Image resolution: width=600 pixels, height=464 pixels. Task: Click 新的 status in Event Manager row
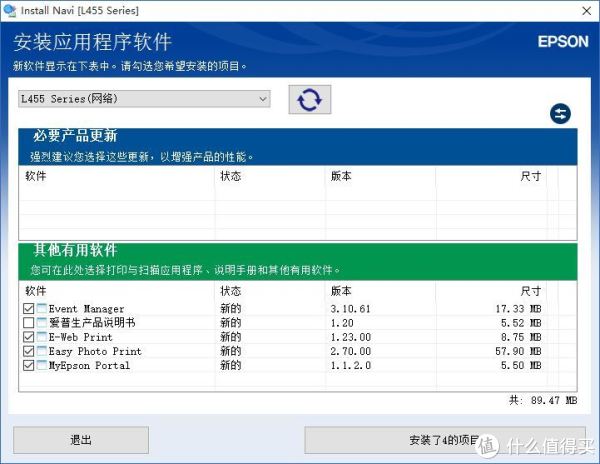[x=230, y=308]
